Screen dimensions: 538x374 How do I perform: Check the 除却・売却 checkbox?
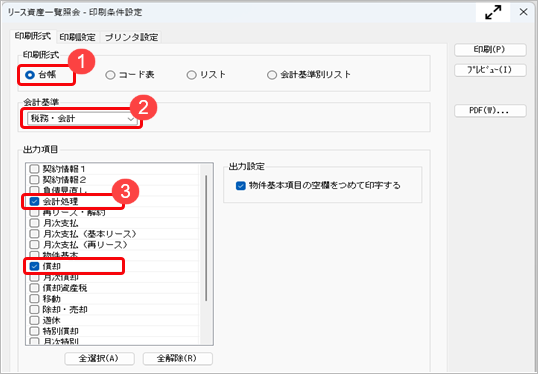tap(34, 309)
